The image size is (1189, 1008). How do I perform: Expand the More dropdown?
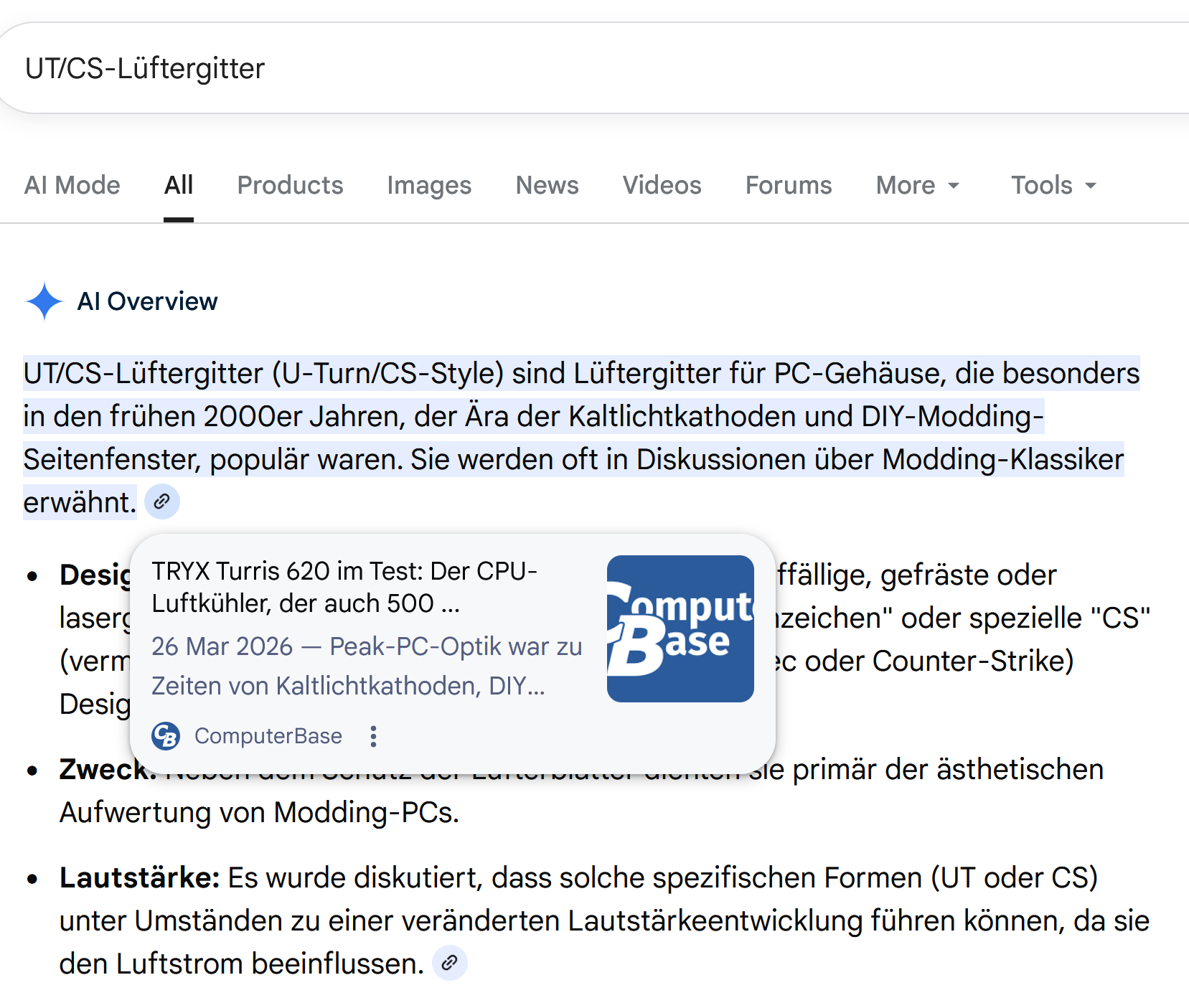pyautogui.click(x=918, y=185)
